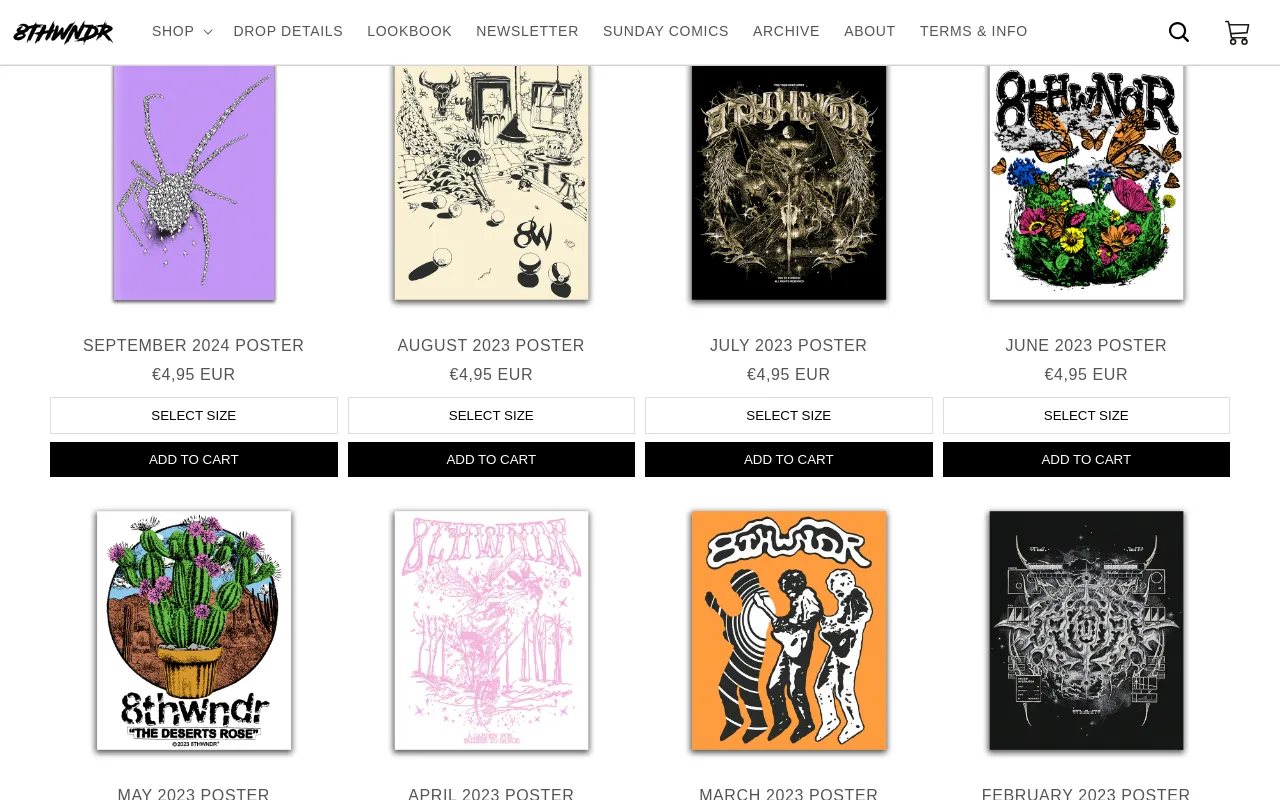Go to 8THWNDR logo home

(x=63, y=32)
